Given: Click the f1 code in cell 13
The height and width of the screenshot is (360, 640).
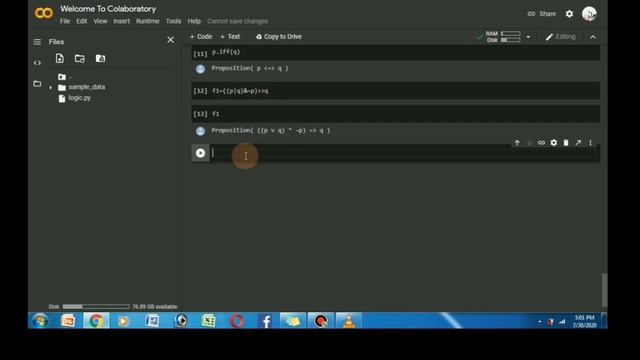Looking at the screenshot, I should click(216, 114).
